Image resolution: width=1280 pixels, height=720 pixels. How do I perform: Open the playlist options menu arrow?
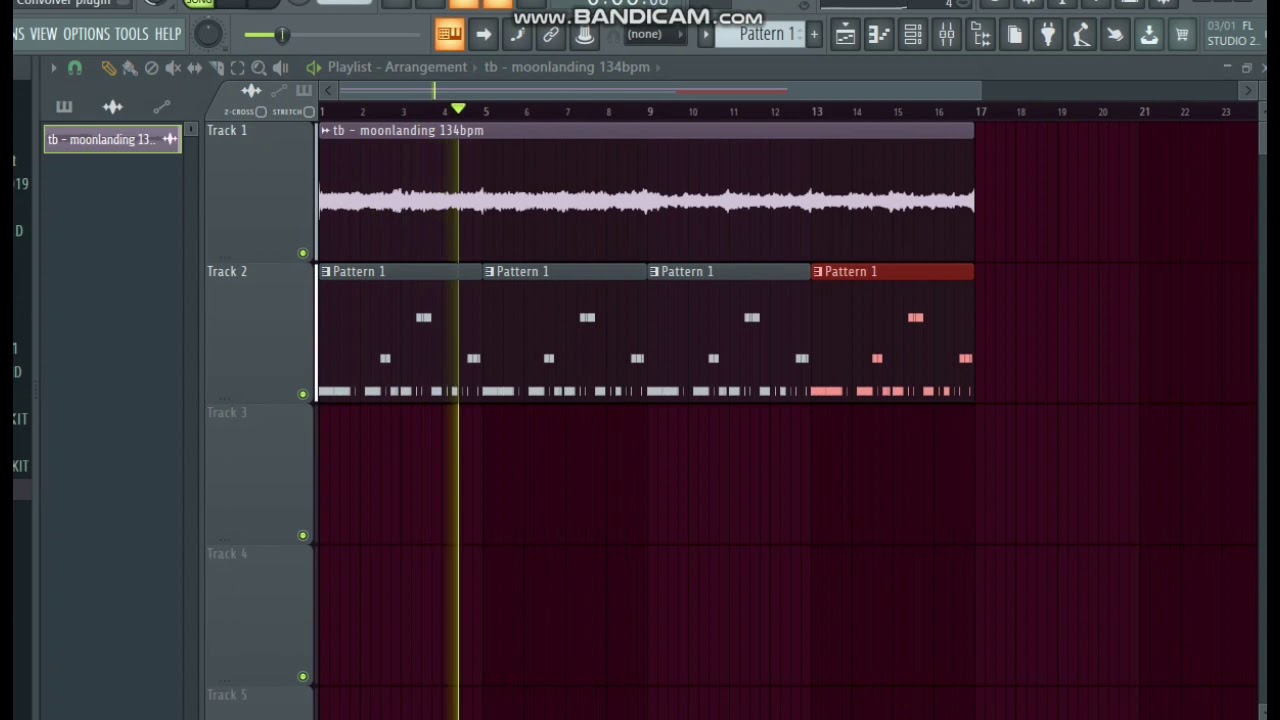coord(53,68)
